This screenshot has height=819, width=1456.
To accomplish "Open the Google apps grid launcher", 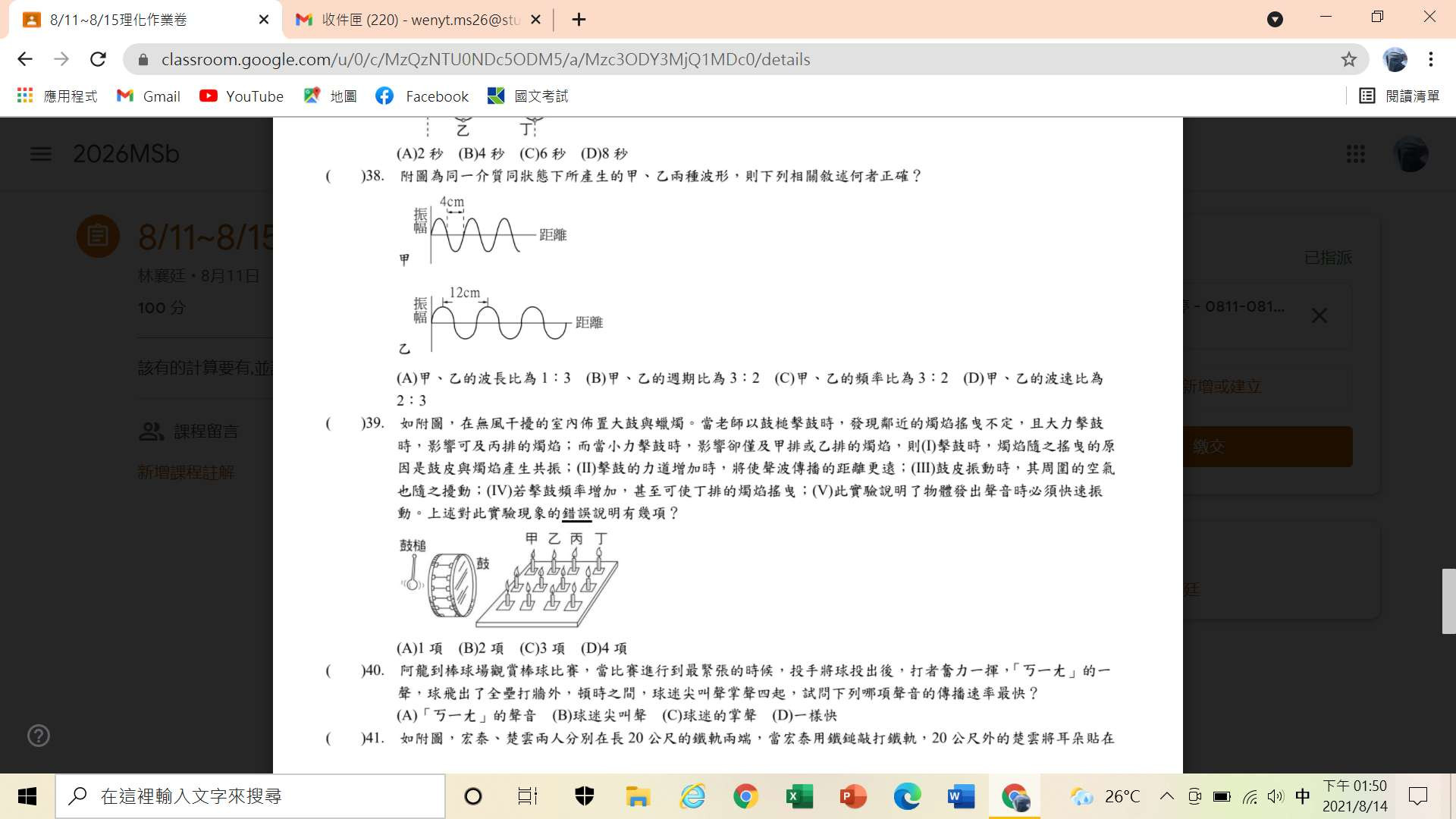I will pyautogui.click(x=1355, y=154).
